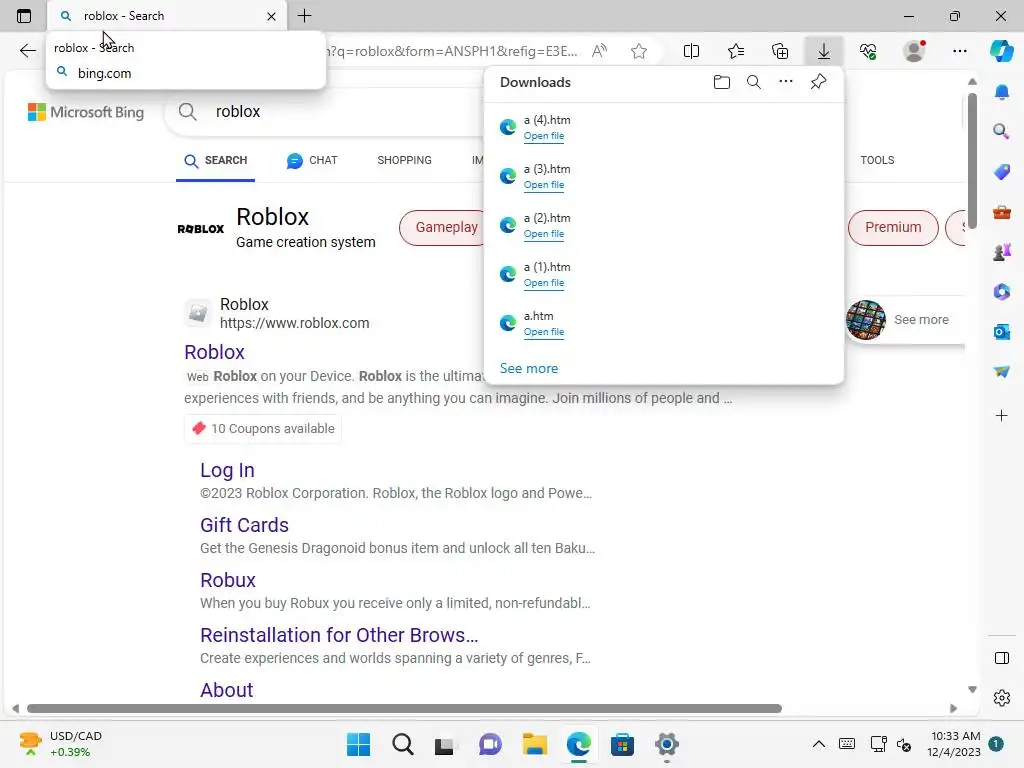Screen dimensions: 1024x768
Task: Open file a.htm link
Action: pyautogui.click(x=543, y=332)
